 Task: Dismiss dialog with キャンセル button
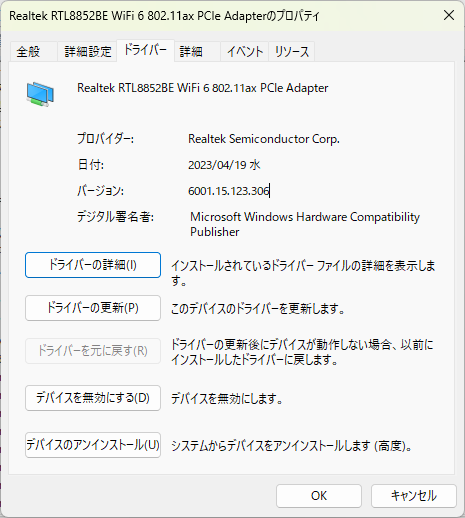coord(414,496)
